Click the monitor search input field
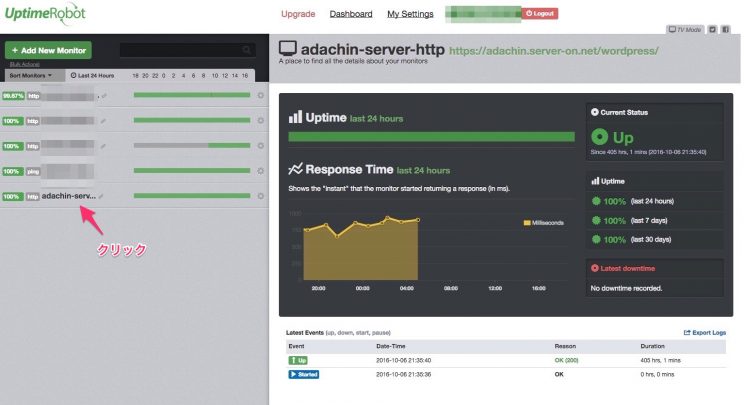Viewport: 744px width, 405px height. pyautogui.click(x=180, y=49)
